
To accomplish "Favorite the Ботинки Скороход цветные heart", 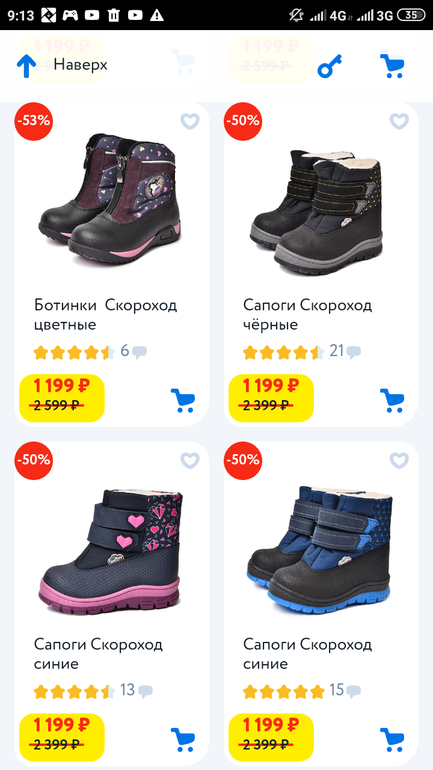I will [x=190, y=121].
